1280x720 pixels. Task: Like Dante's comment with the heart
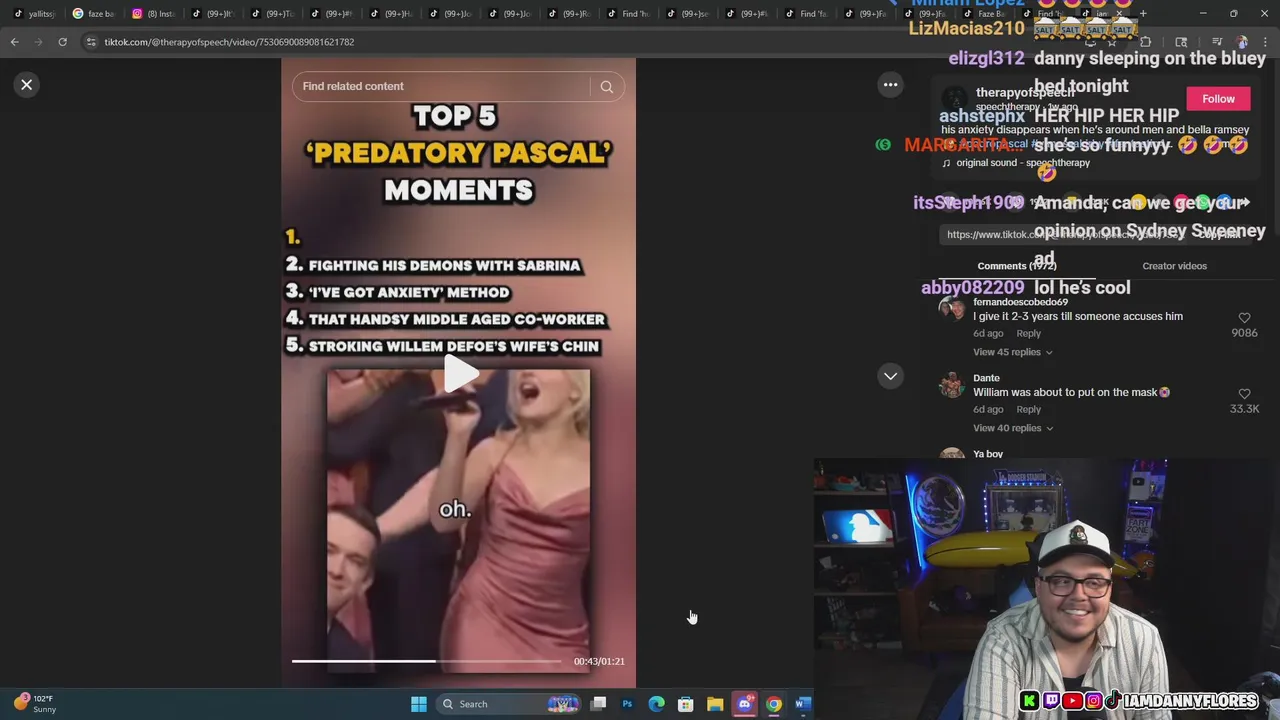pyautogui.click(x=1244, y=394)
